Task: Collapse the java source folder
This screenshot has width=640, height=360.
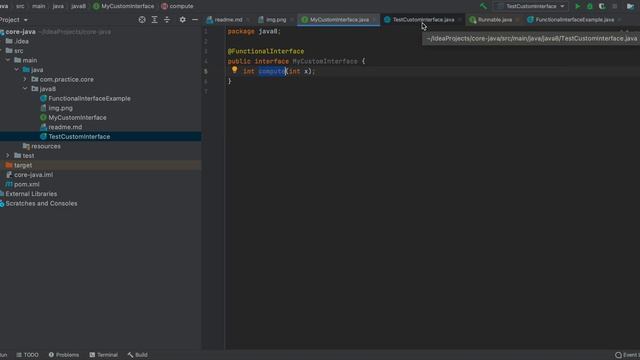Action: coord(16,70)
